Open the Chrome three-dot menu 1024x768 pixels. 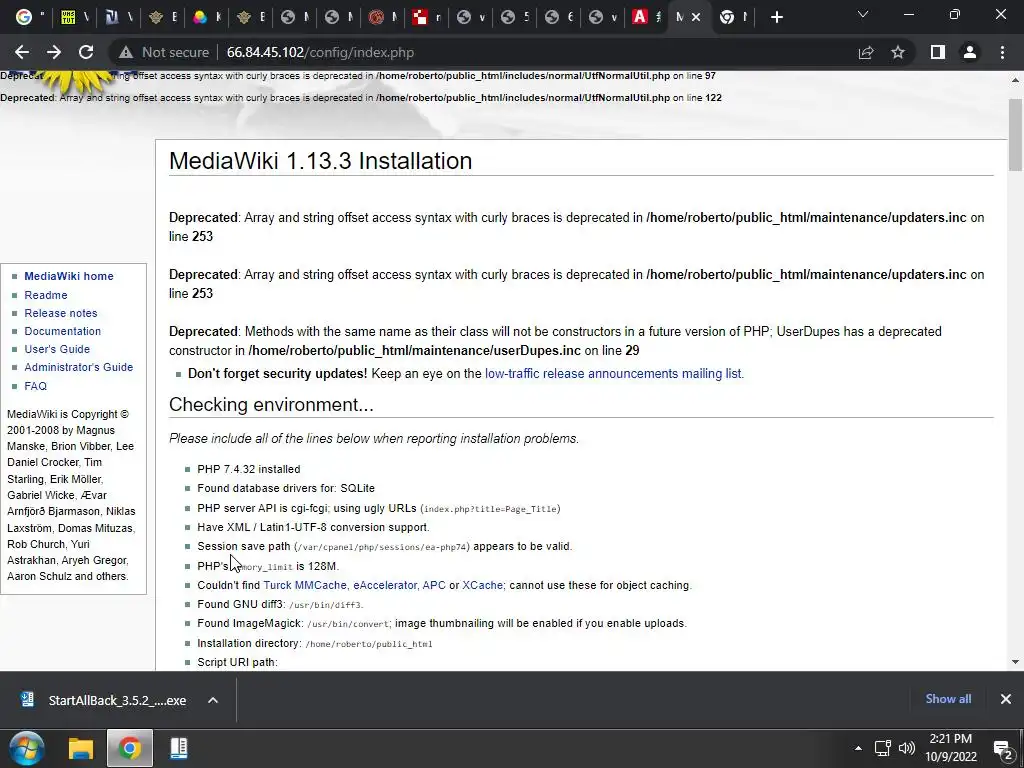pos(1002,52)
